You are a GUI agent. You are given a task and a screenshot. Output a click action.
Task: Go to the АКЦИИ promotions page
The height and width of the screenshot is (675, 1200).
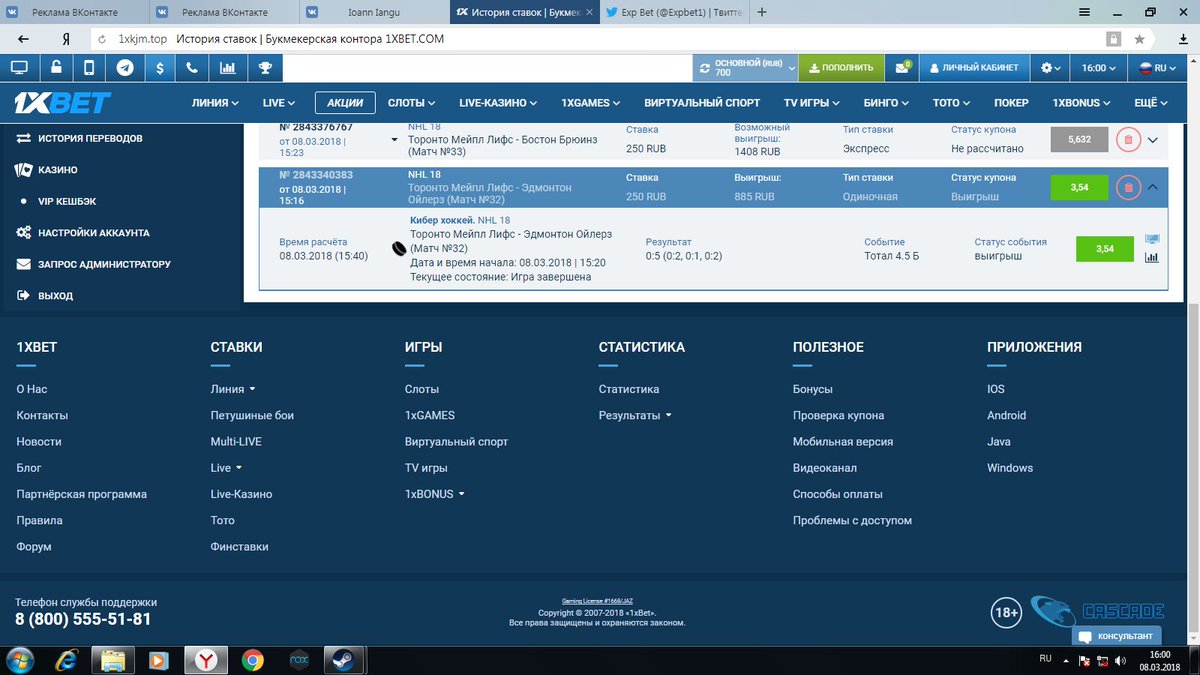[345, 102]
